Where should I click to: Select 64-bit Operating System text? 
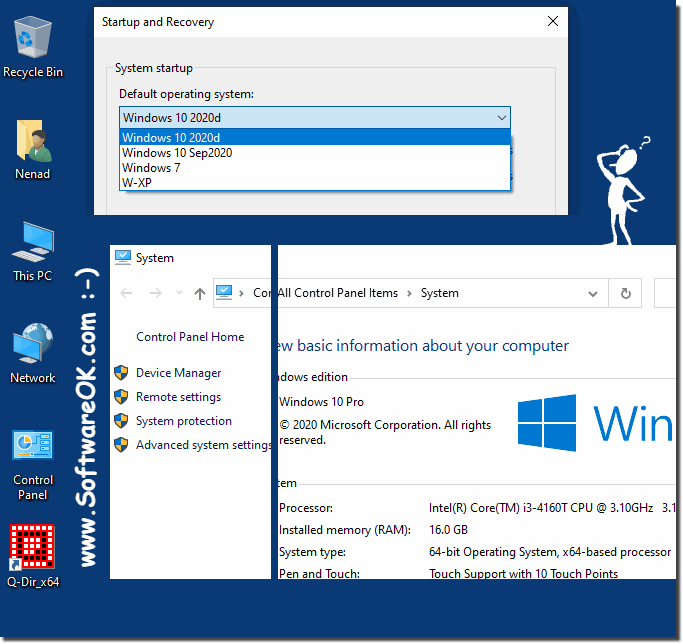pyautogui.click(x=550, y=552)
